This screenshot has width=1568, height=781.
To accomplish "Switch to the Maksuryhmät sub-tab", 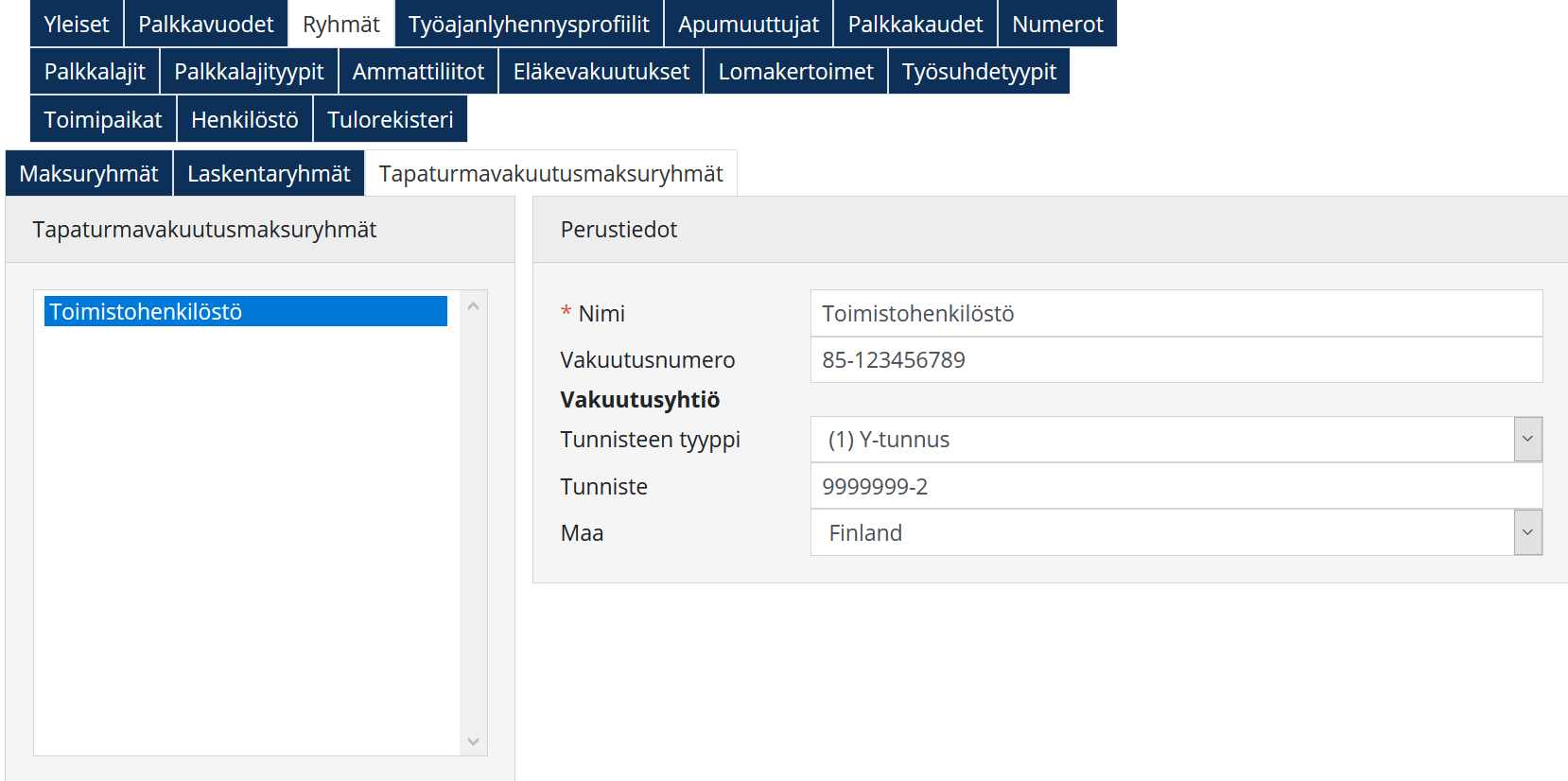I will (89, 174).
